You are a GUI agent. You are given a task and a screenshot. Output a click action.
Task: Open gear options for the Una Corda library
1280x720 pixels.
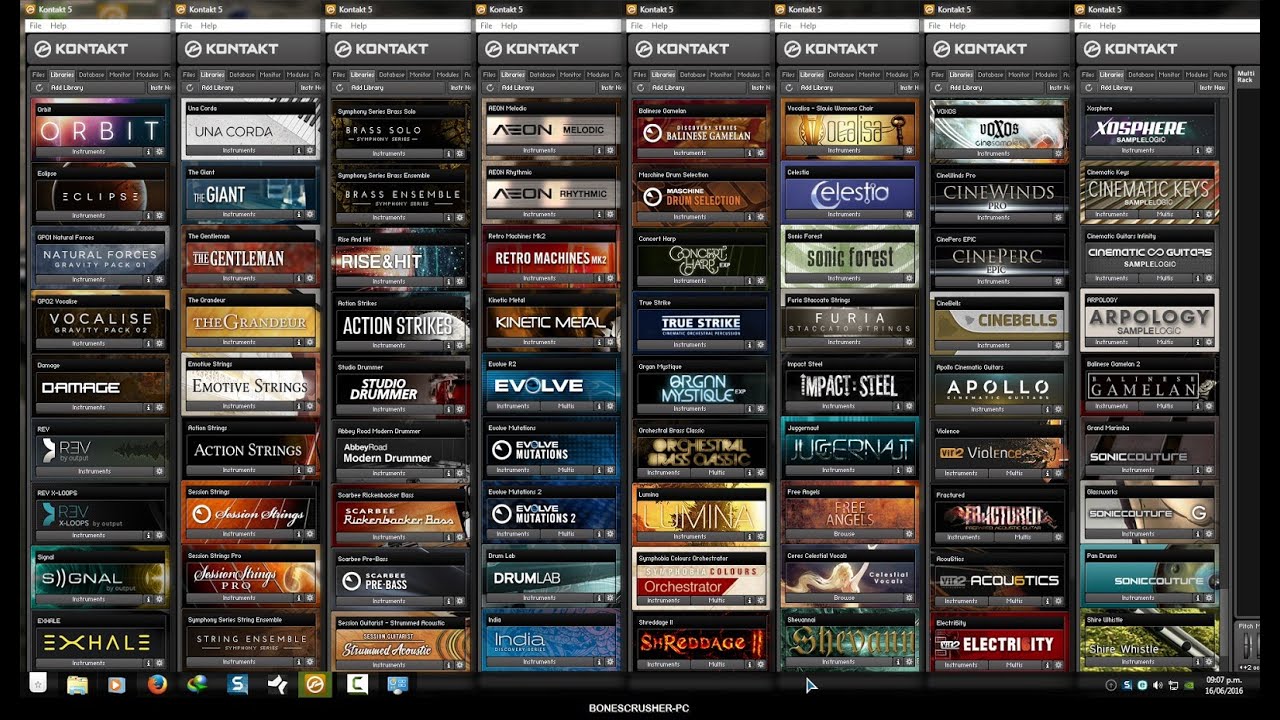click(x=309, y=150)
